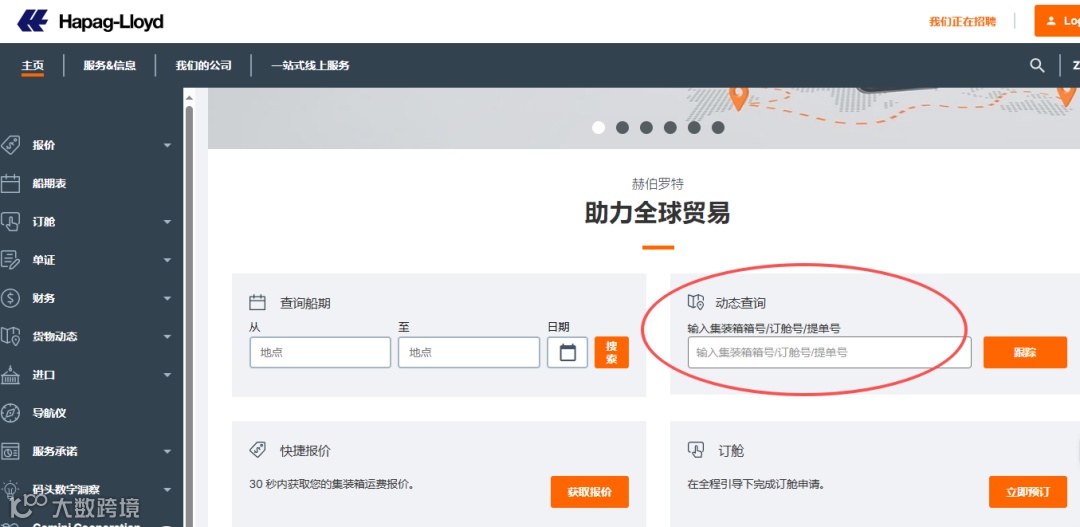The height and width of the screenshot is (527, 1080).
Task: Click the 报价 price tag sidebar icon
Action: pos(10,145)
